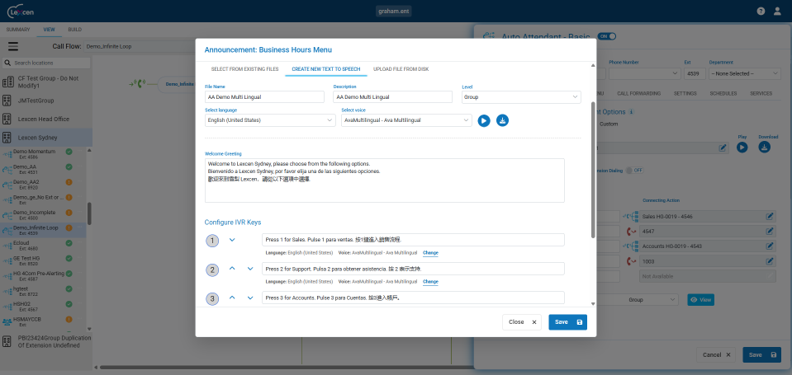Open the Call Forwarding tab
This screenshot has width=792, height=375.
[x=638, y=93]
